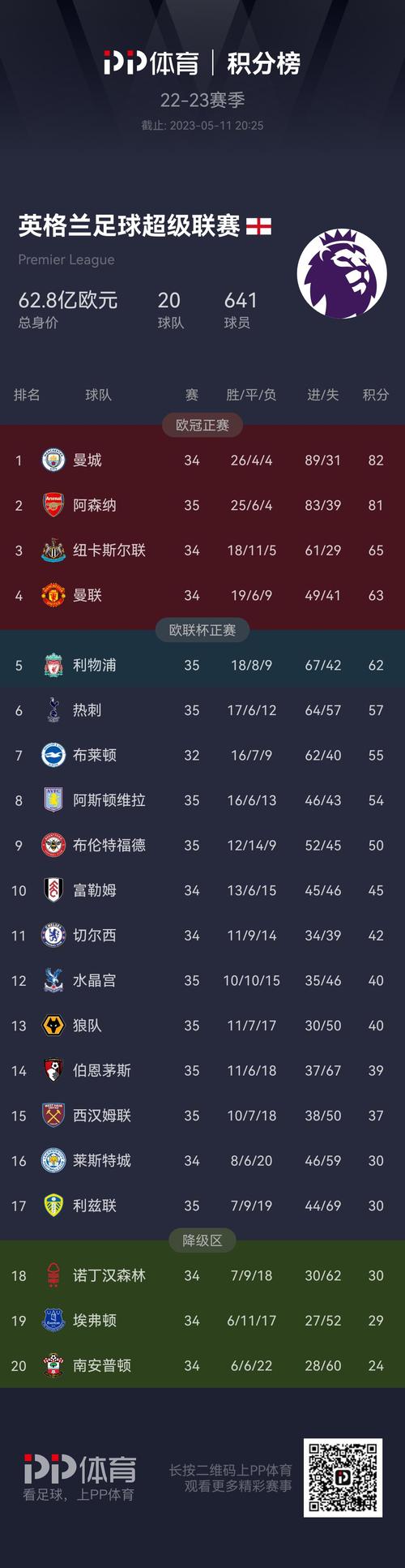Open the 布莱顿 team row
Image resolution: width=405 pixels, height=1568 pixels.
(202, 756)
